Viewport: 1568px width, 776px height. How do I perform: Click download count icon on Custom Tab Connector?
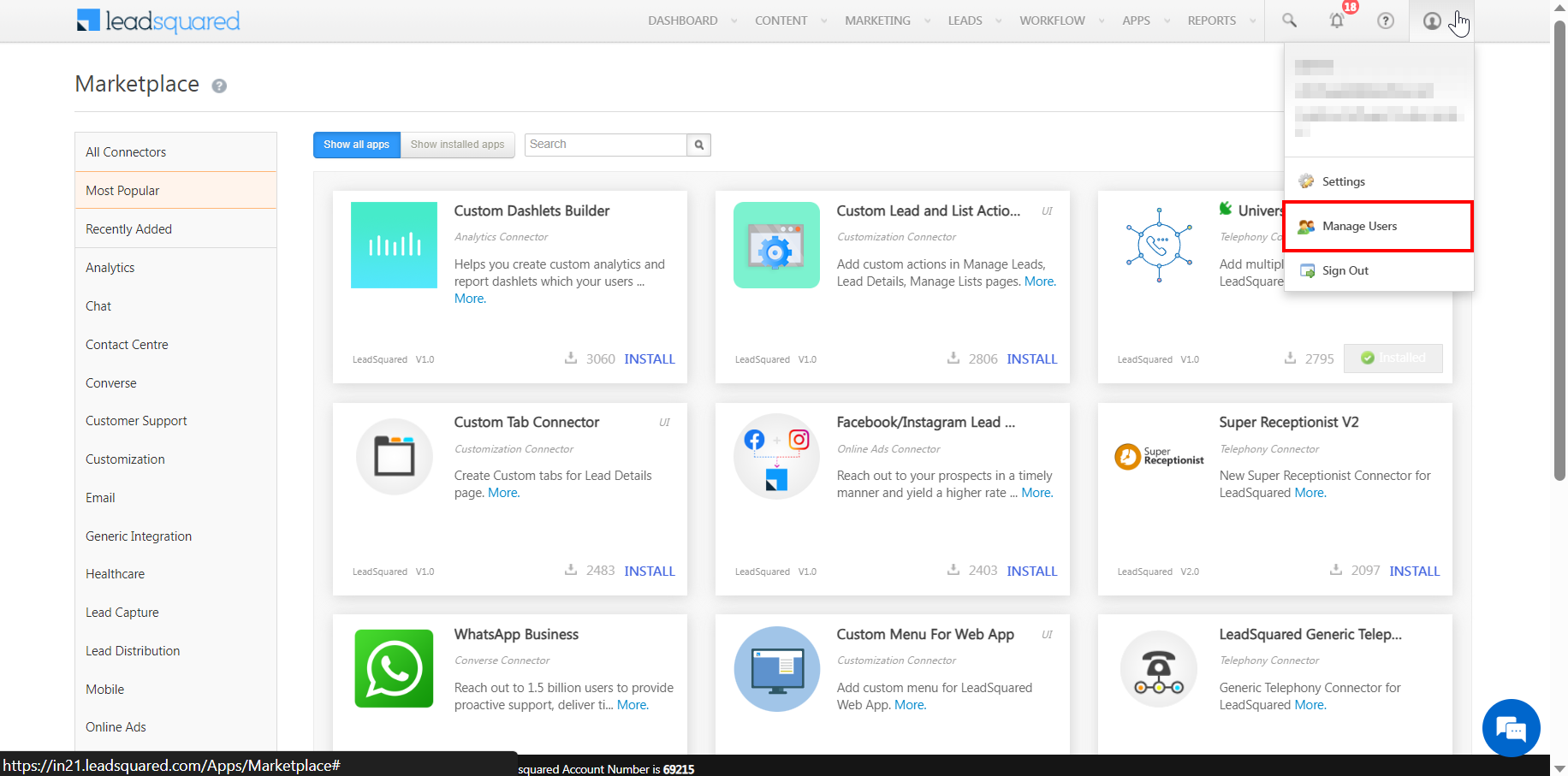coord(571,570)
